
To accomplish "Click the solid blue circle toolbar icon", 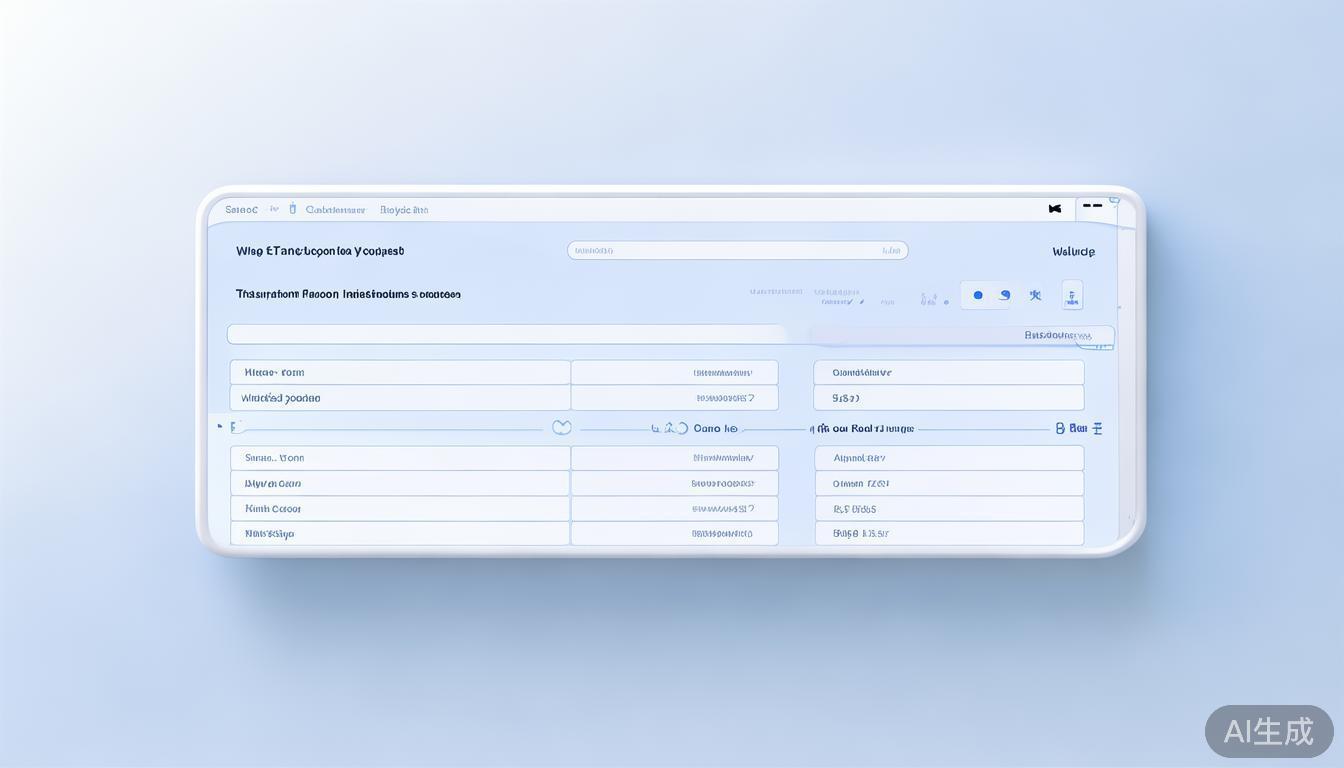I will coord(977,295).
